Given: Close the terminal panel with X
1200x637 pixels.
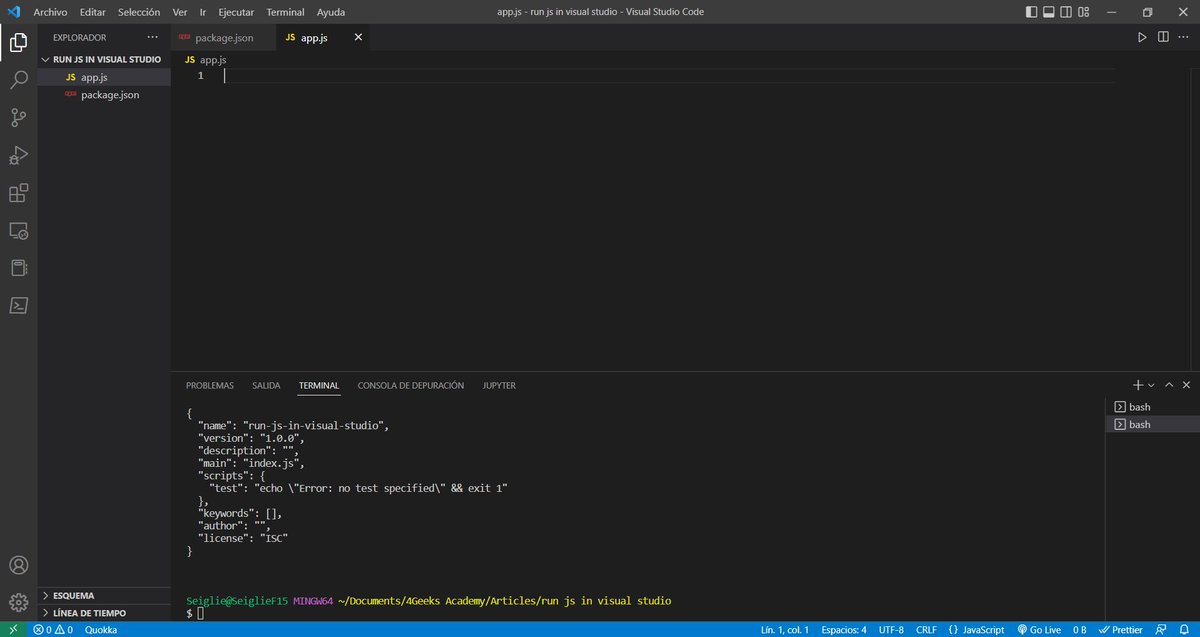Looking at the screenshot, I should 1186,385.
